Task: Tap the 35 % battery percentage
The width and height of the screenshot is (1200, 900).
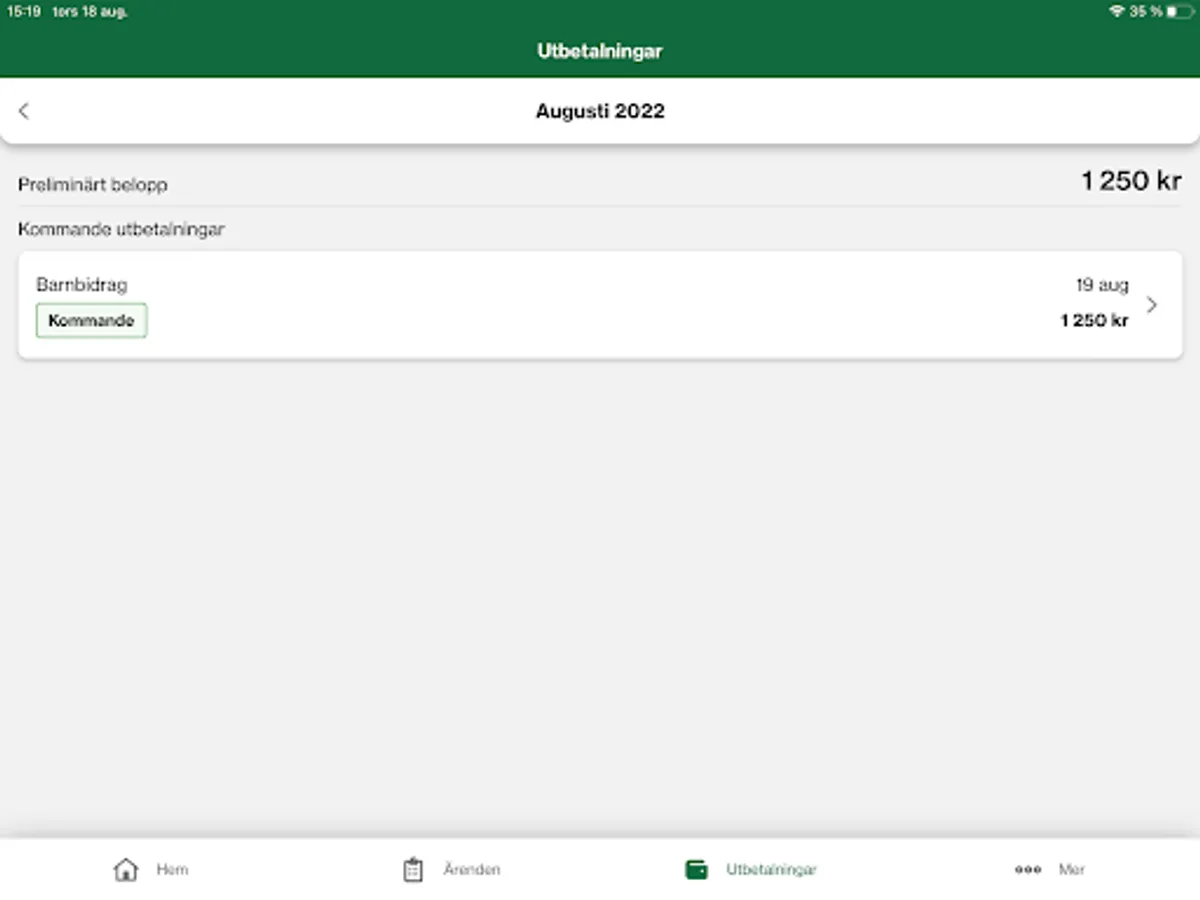Action: coord(1146,11)
